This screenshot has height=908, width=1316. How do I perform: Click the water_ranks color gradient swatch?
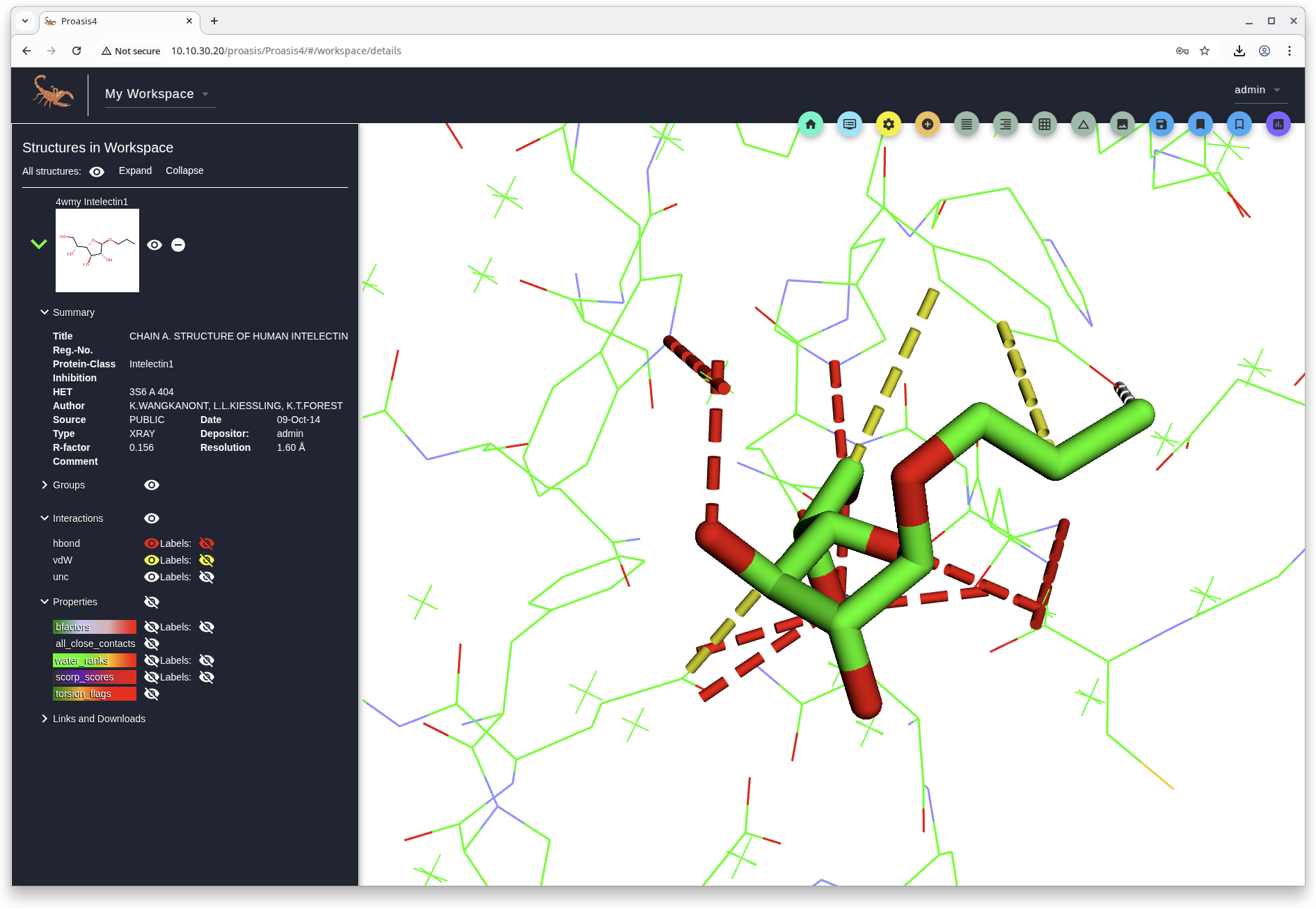[x=95, y=660]
